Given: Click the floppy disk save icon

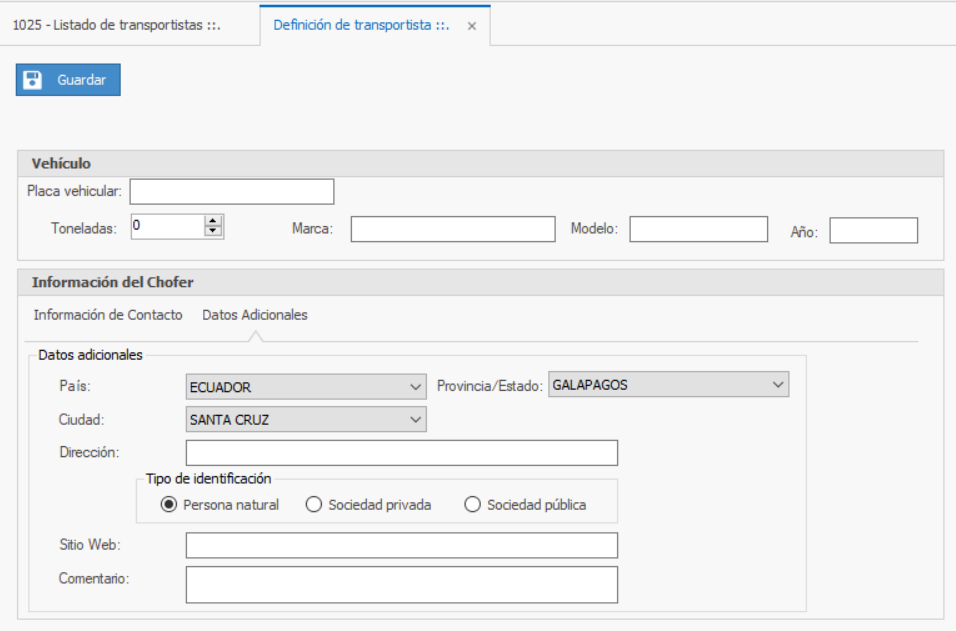Looking at the screenshot, I should tap(33, 80).
